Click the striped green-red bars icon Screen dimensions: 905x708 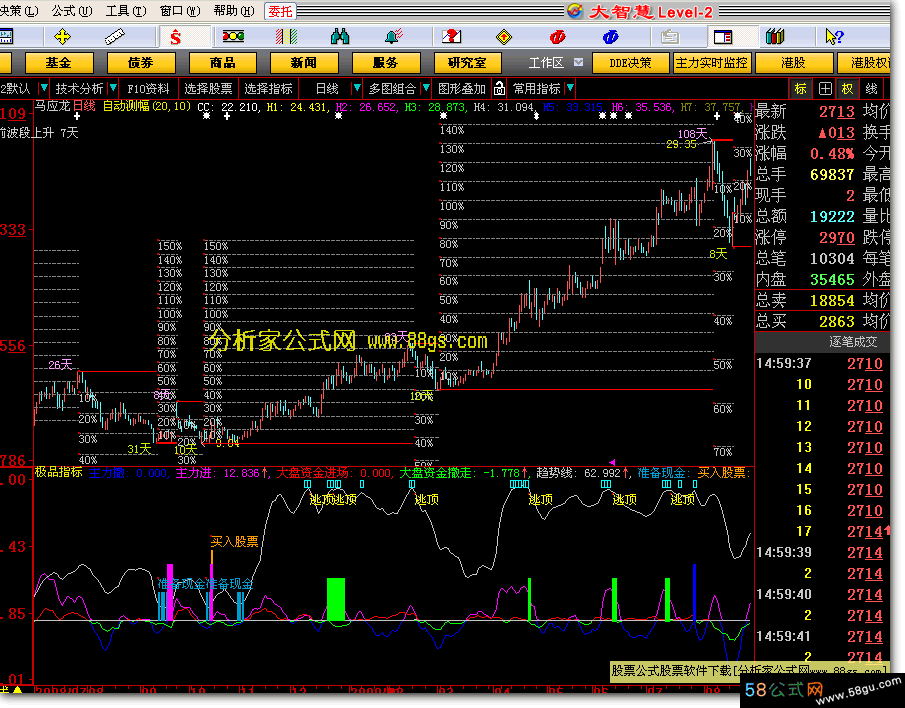286,37
